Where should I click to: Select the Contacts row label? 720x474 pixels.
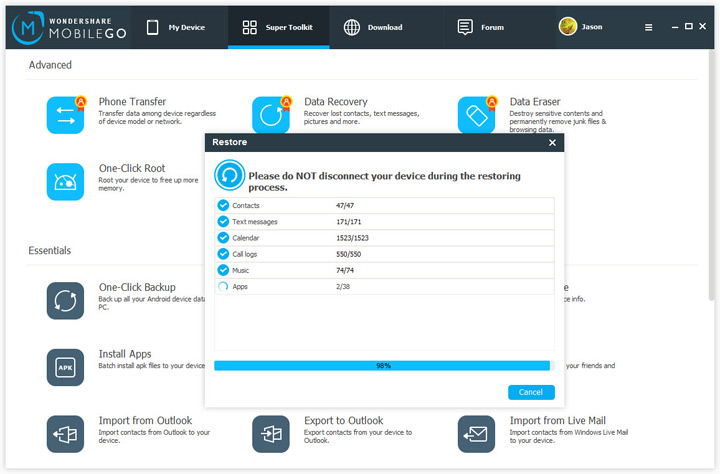point(246,205)
